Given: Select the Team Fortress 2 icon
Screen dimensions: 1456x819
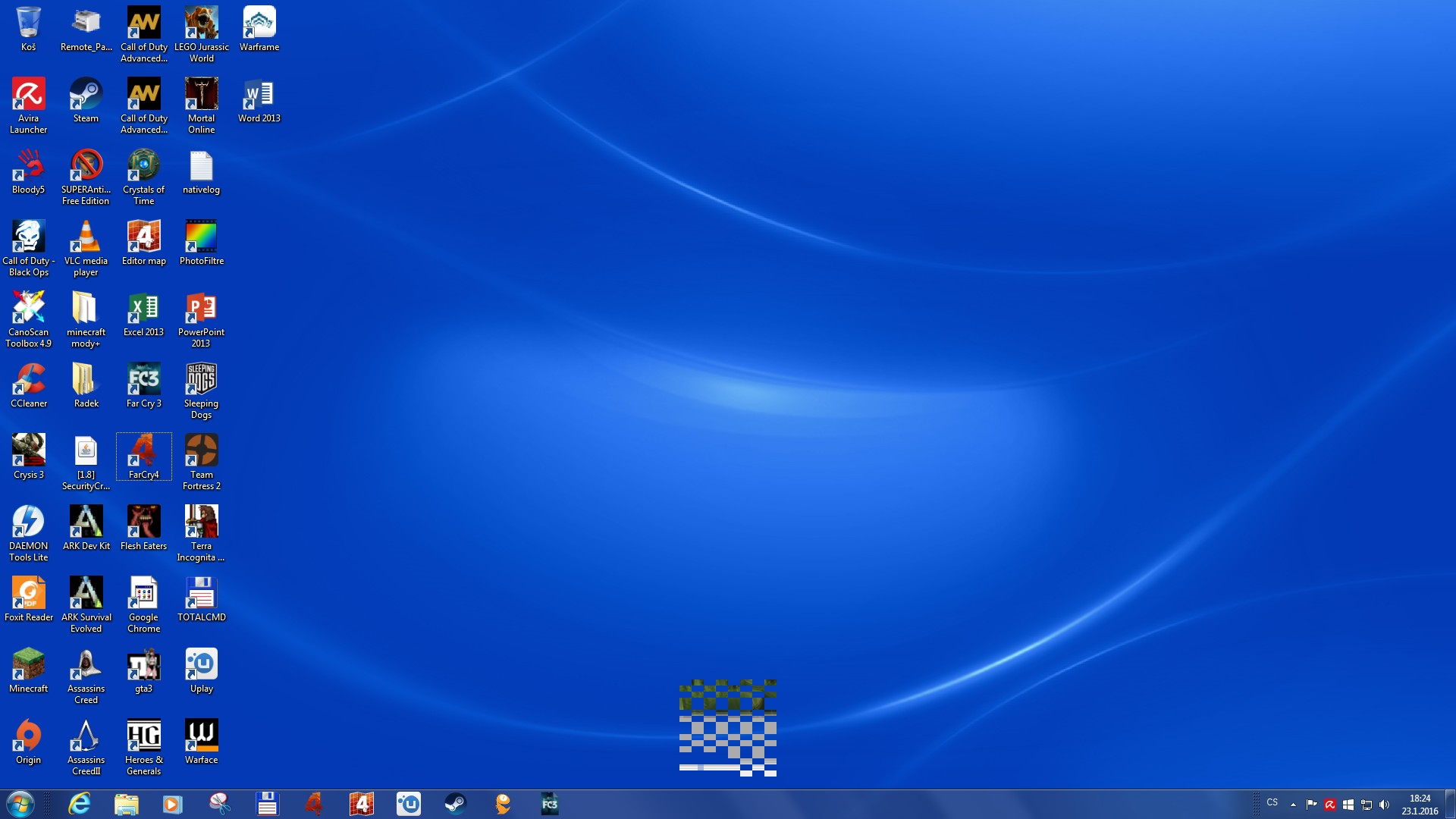Looking at the screenshot, I should 201,452.
